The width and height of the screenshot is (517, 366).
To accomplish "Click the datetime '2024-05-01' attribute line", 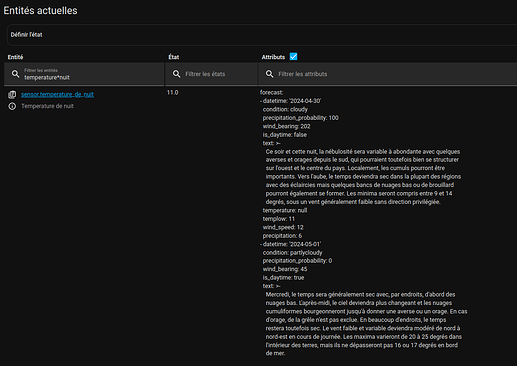I will (x=291, y=244).
